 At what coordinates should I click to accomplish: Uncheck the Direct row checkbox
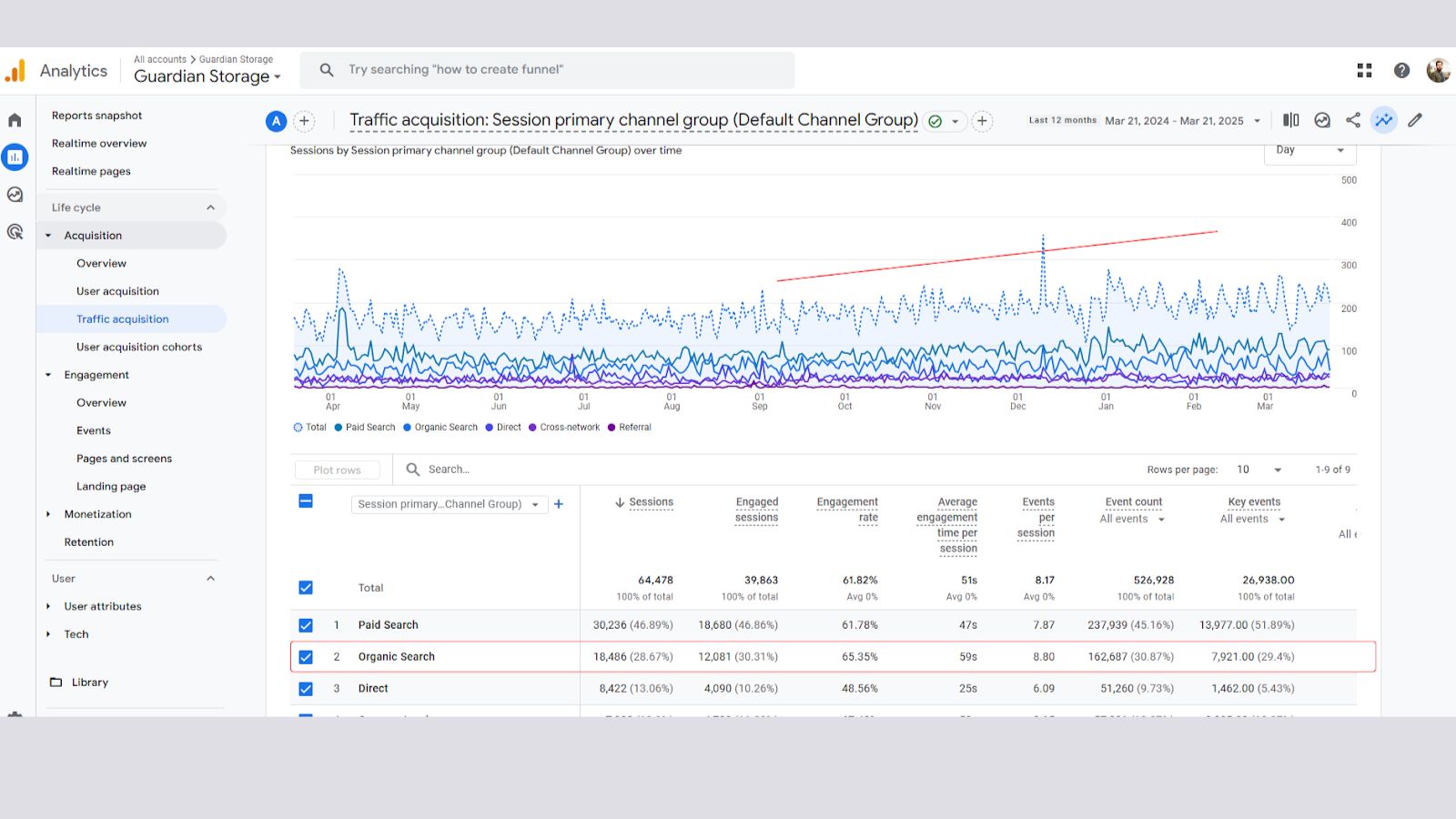click(x=306, y=689)
